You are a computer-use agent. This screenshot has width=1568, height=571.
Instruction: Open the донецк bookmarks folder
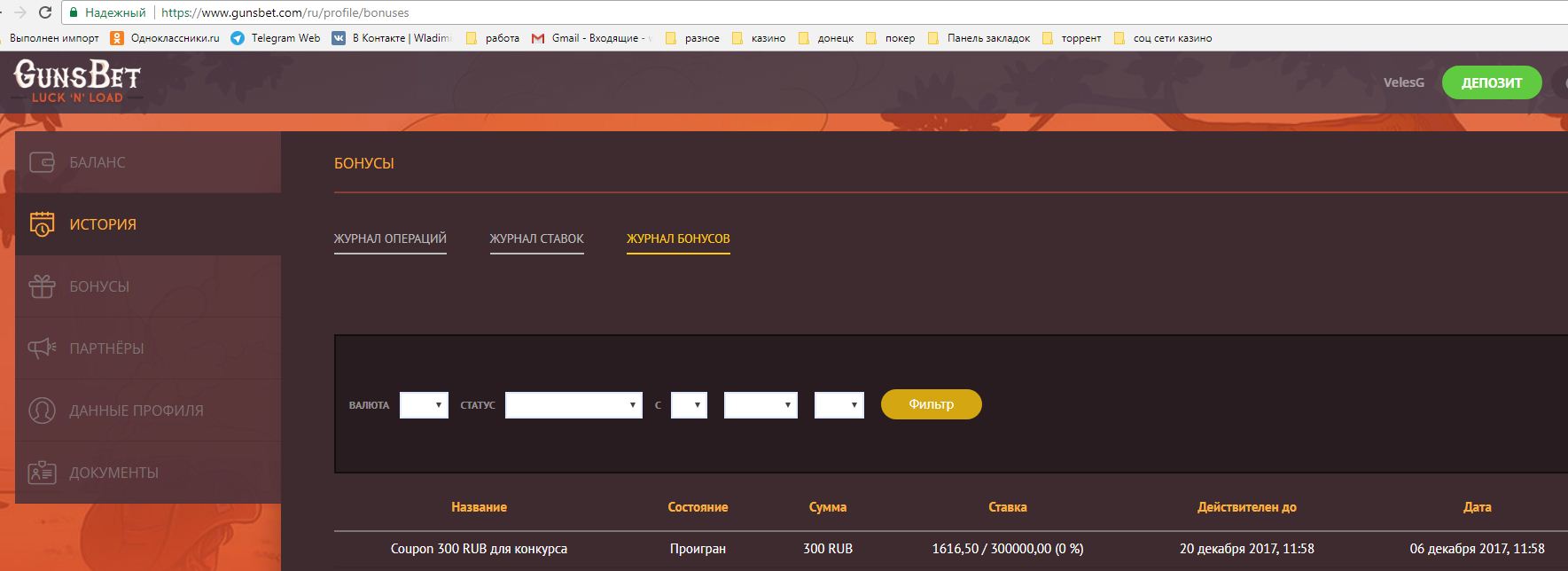pyautogui.click(x=826, y=38)
